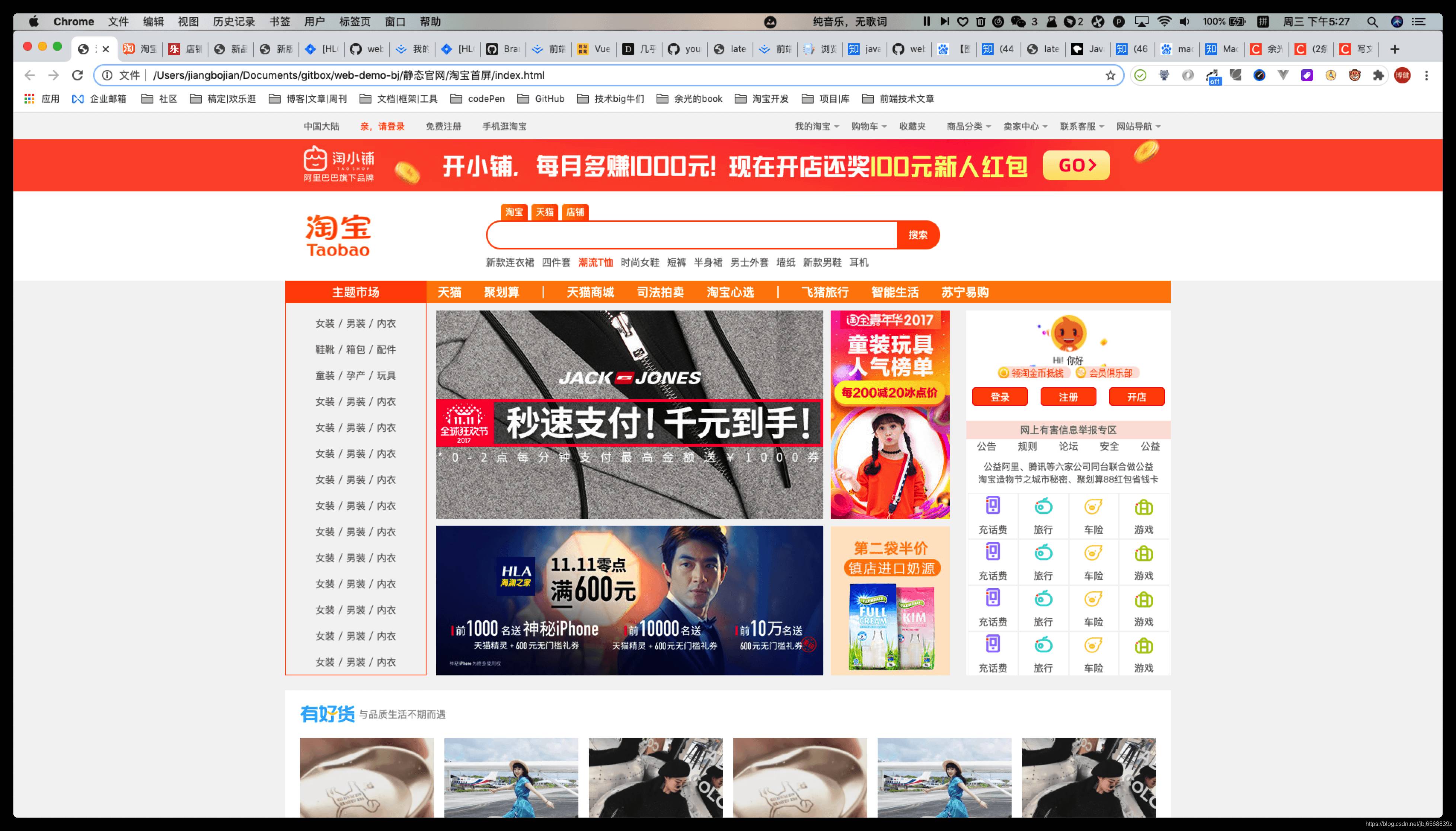Viewport: 1456px width, 831px height.
Task: Click the first 旅行 travel icon
Action: point(1043,506)
